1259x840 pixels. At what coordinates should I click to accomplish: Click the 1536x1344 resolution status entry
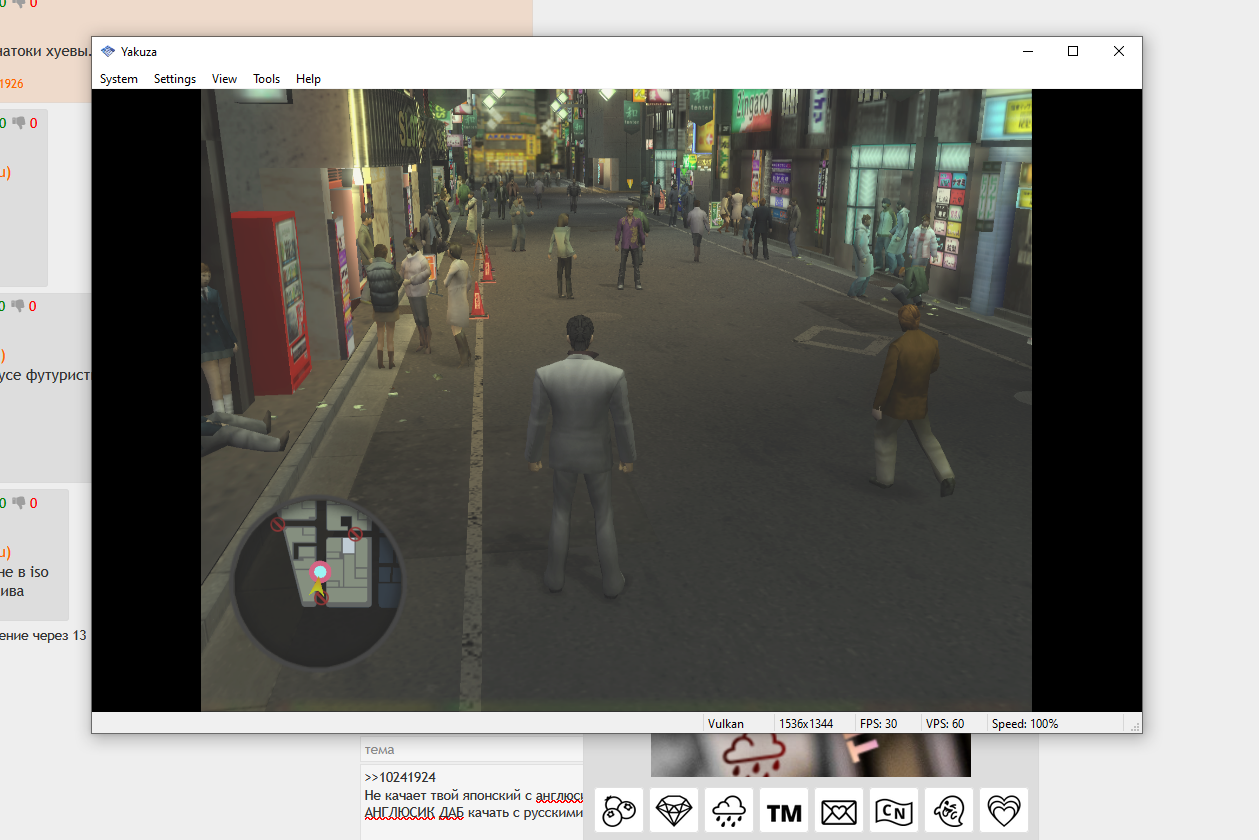[806, 723]
